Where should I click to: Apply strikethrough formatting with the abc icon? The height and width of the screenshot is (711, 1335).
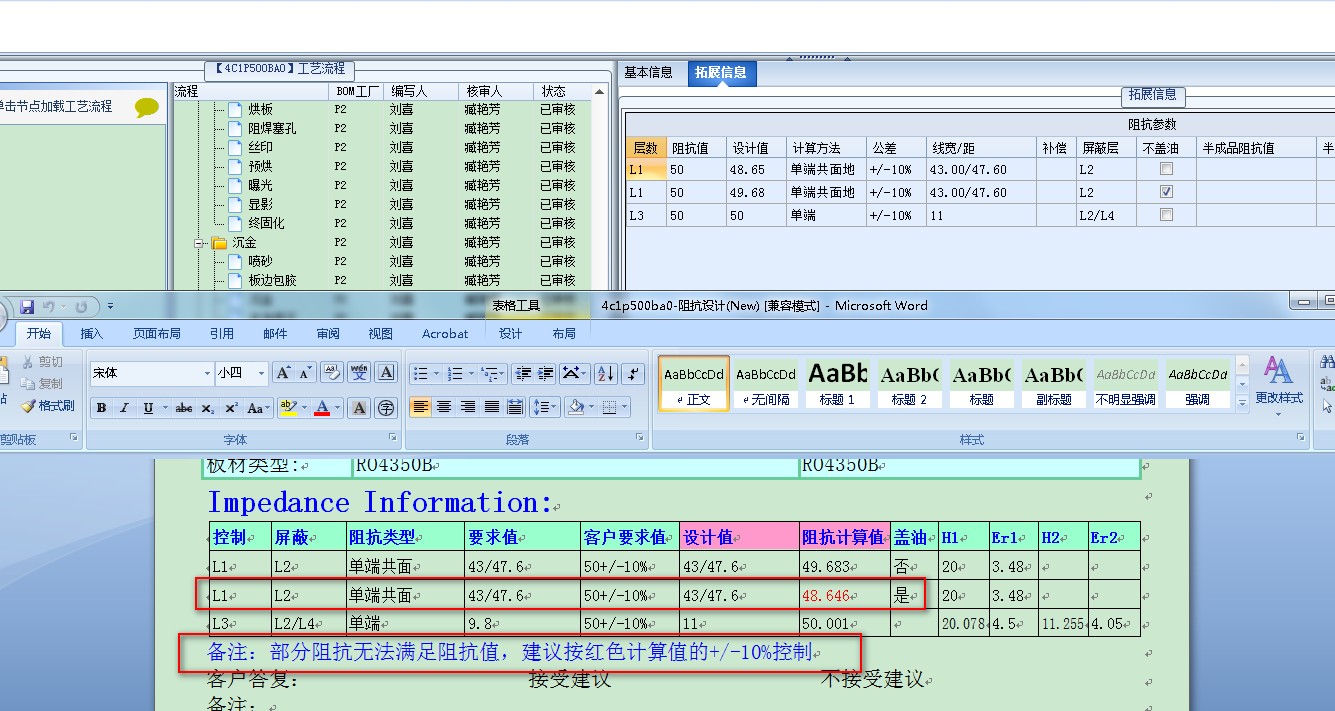point(183,408)
